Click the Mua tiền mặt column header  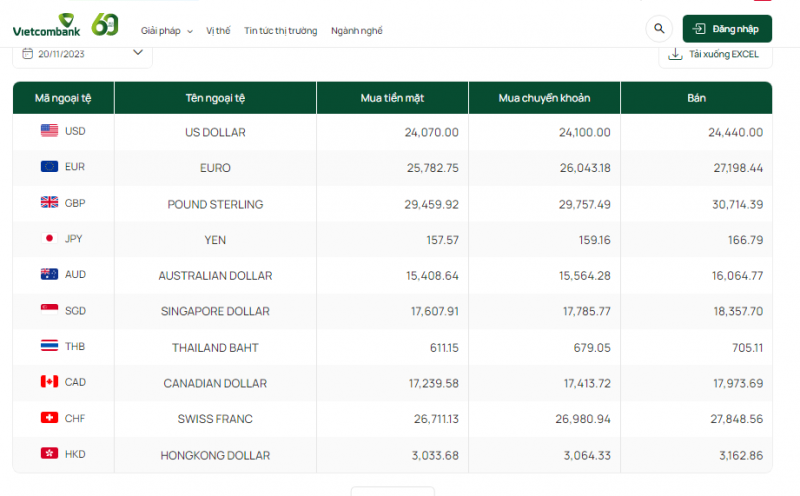coord(392,98)
